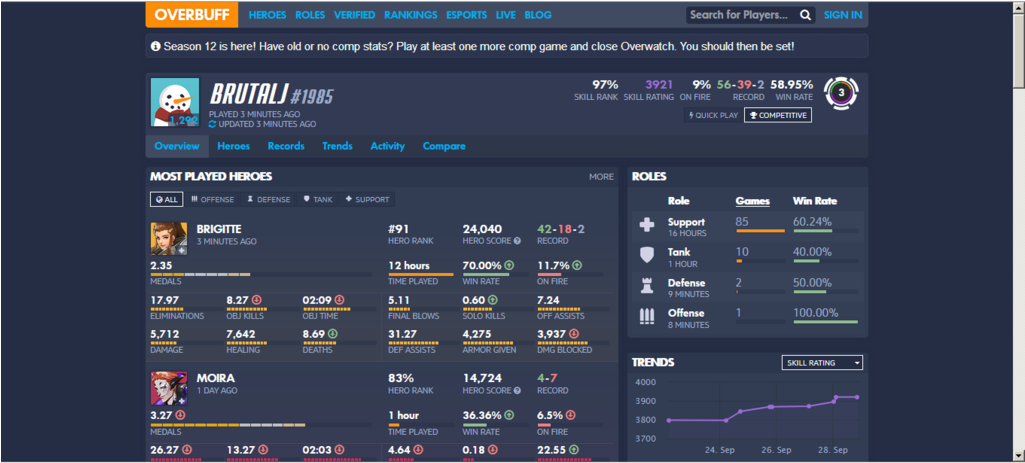The image size is (1025, 463).
Task: Click the info icon in the Season 12 notice
Action: point(156,46)
